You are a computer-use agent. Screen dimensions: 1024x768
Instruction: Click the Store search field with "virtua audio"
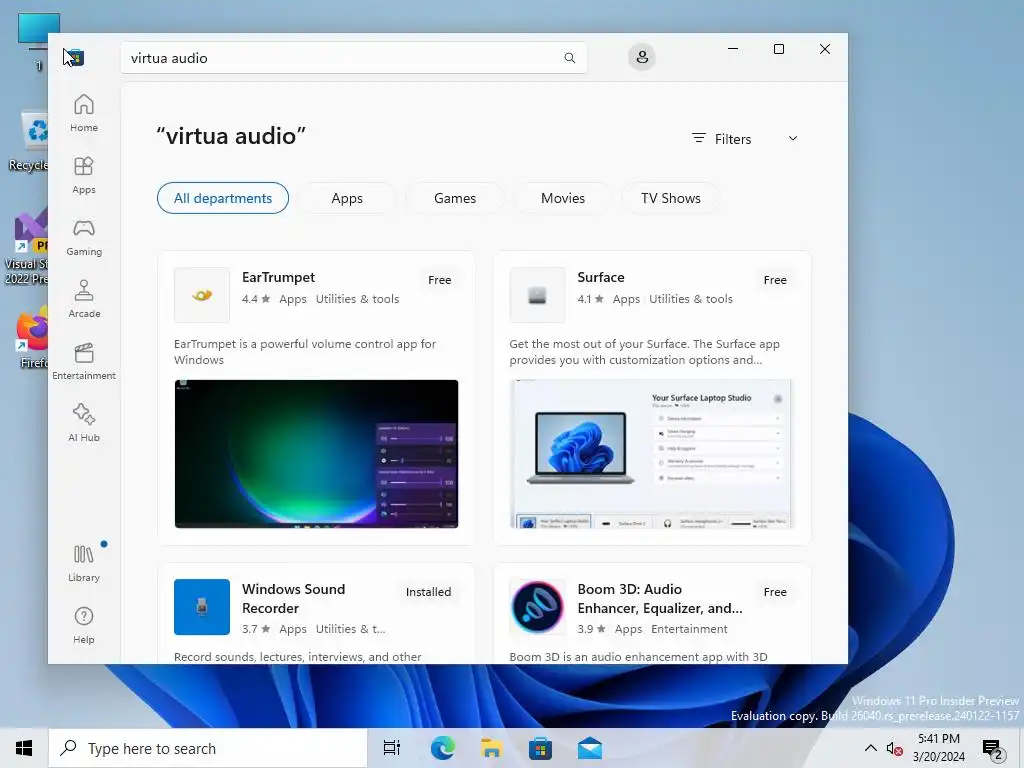click(x=353, y=58)
